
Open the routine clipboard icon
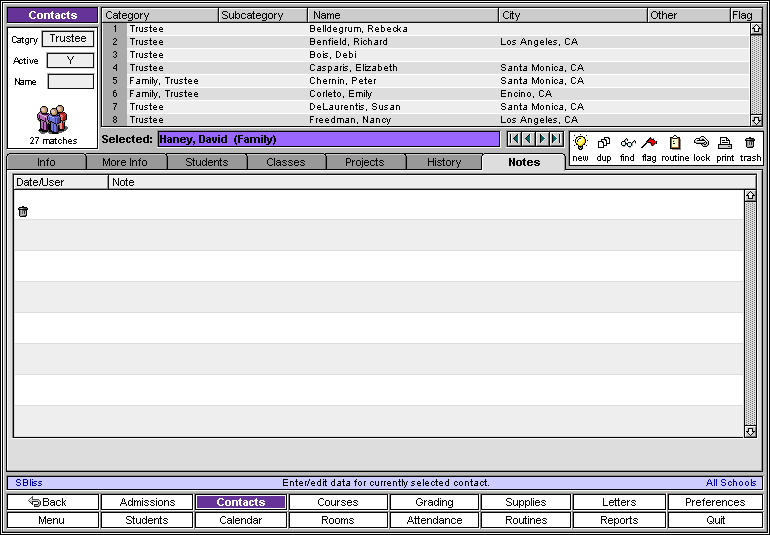pos(675,143)
